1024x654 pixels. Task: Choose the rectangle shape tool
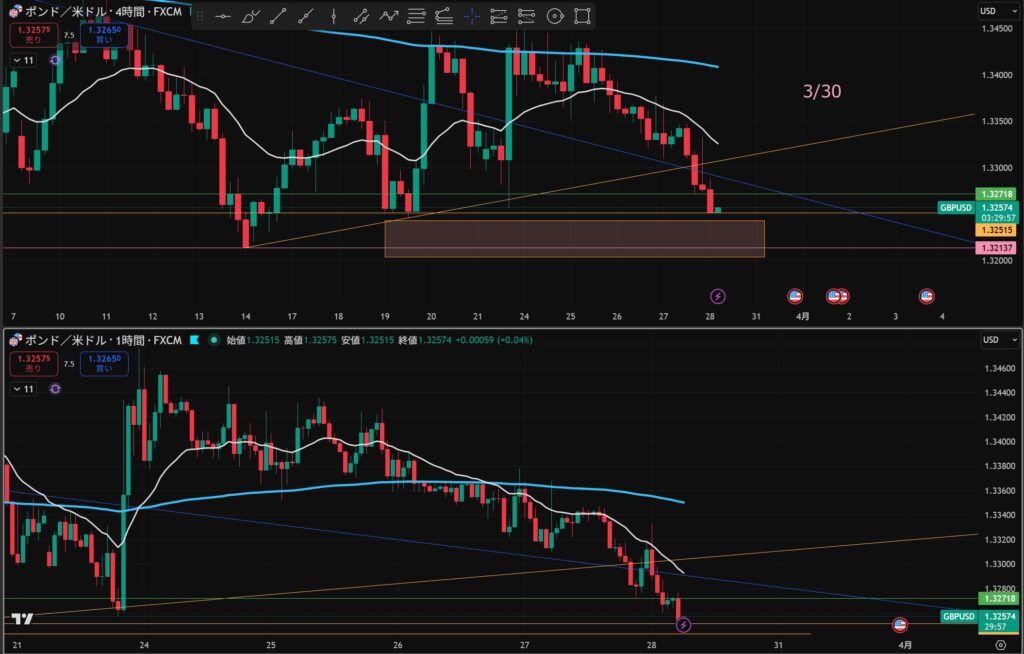click(582, 16)
